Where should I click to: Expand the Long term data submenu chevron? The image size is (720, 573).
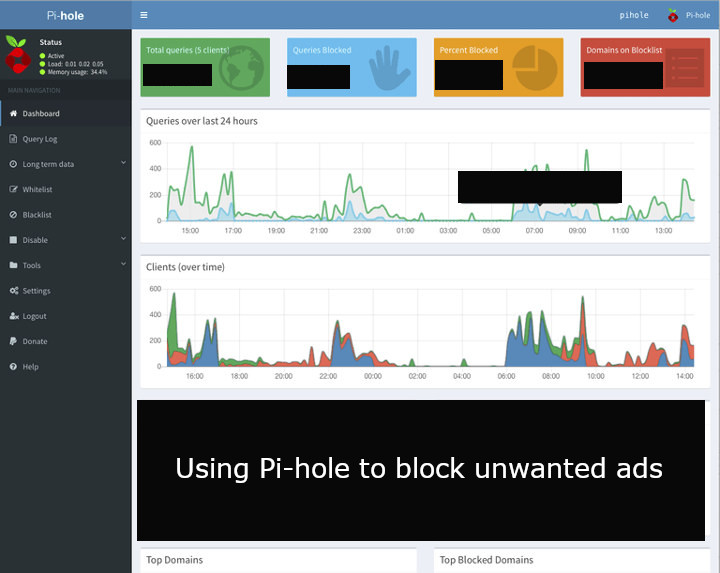point(123,163)
